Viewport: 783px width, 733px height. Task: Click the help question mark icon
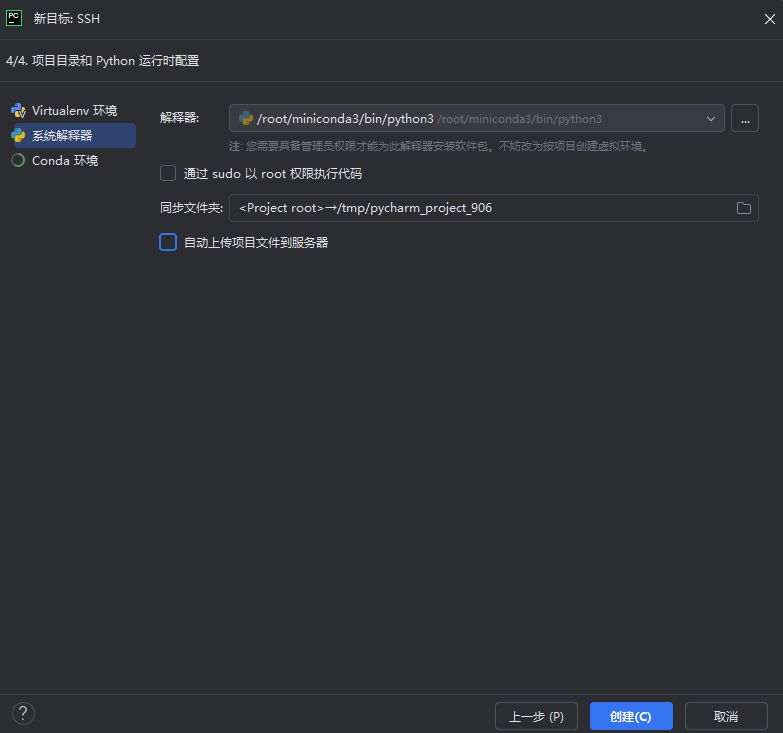23,714
